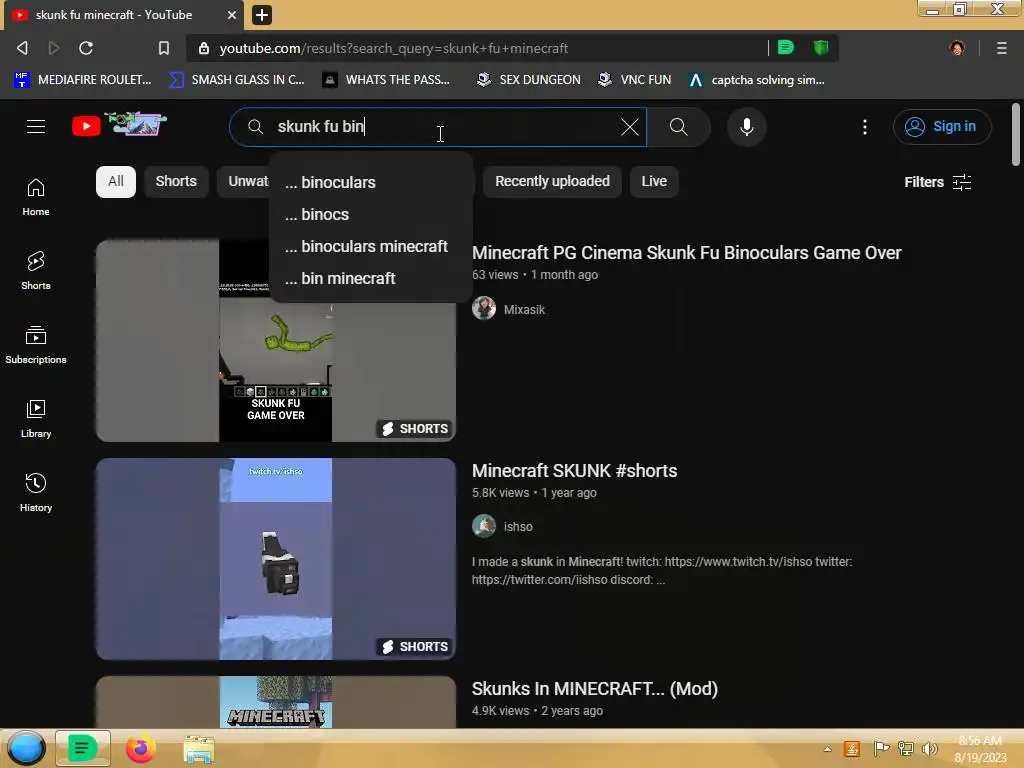The image size is (1024, 768).
Task: Open the MEDIAFIRE ROULET... bookmark
Action: click(x=83, y=80)
